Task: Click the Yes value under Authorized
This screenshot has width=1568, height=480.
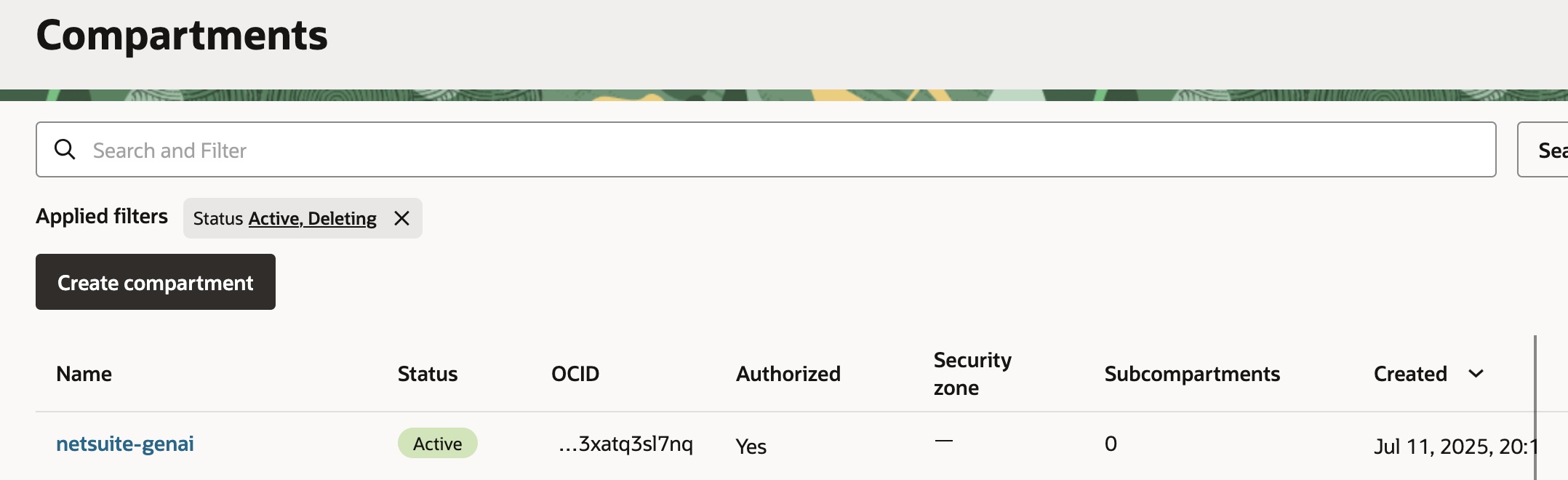Action: point(751,446)
